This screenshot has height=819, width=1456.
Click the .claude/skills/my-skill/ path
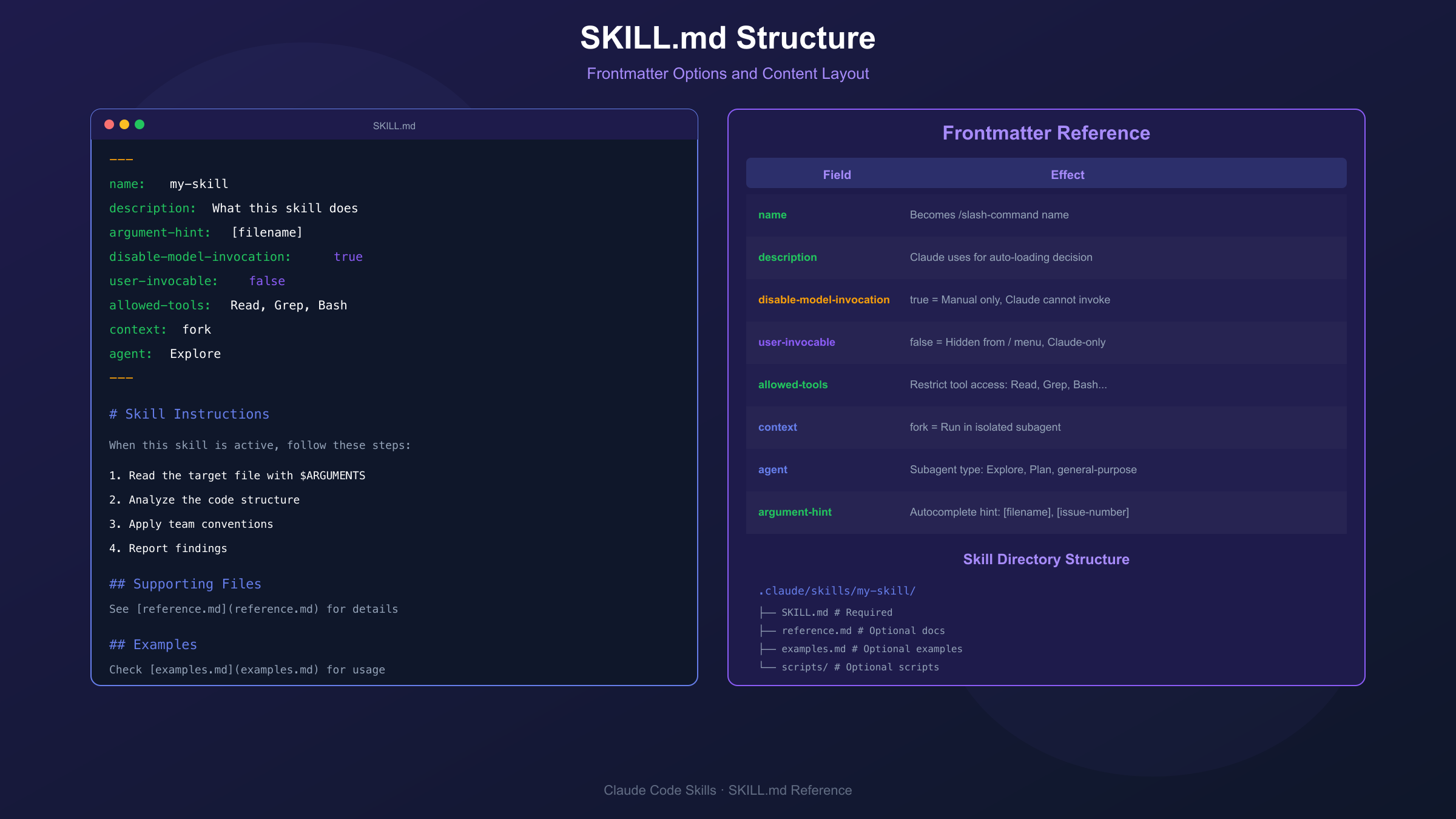pyautogui.click(x=836, y=590)
